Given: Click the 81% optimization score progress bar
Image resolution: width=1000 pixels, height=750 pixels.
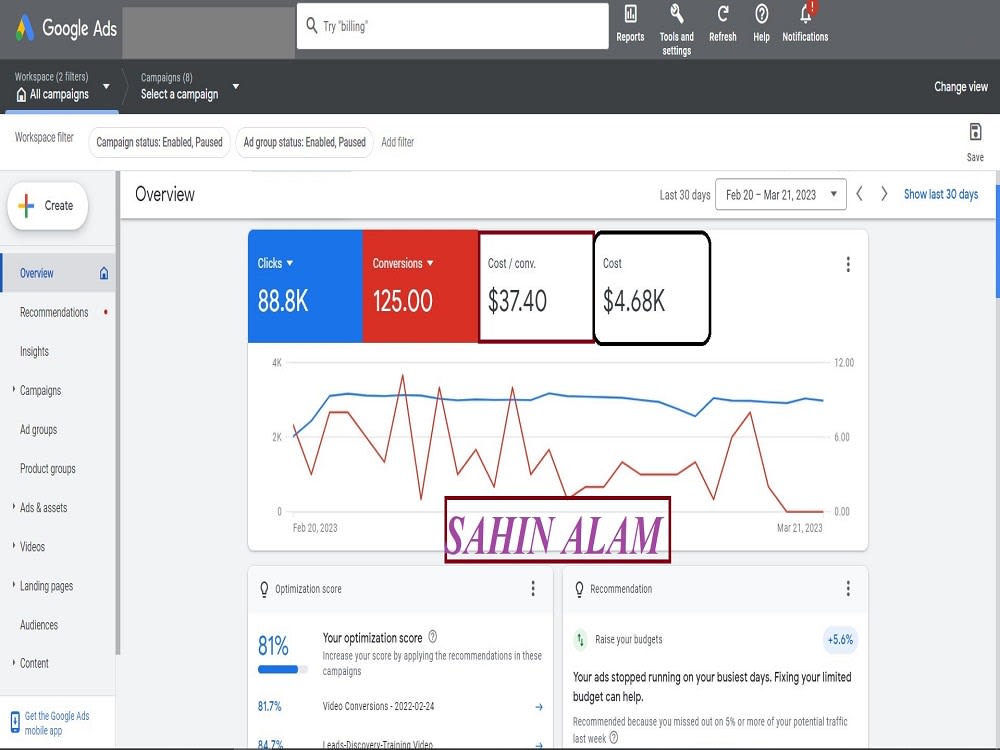Looking at the screenshot, I should click(x=283, y=670).
